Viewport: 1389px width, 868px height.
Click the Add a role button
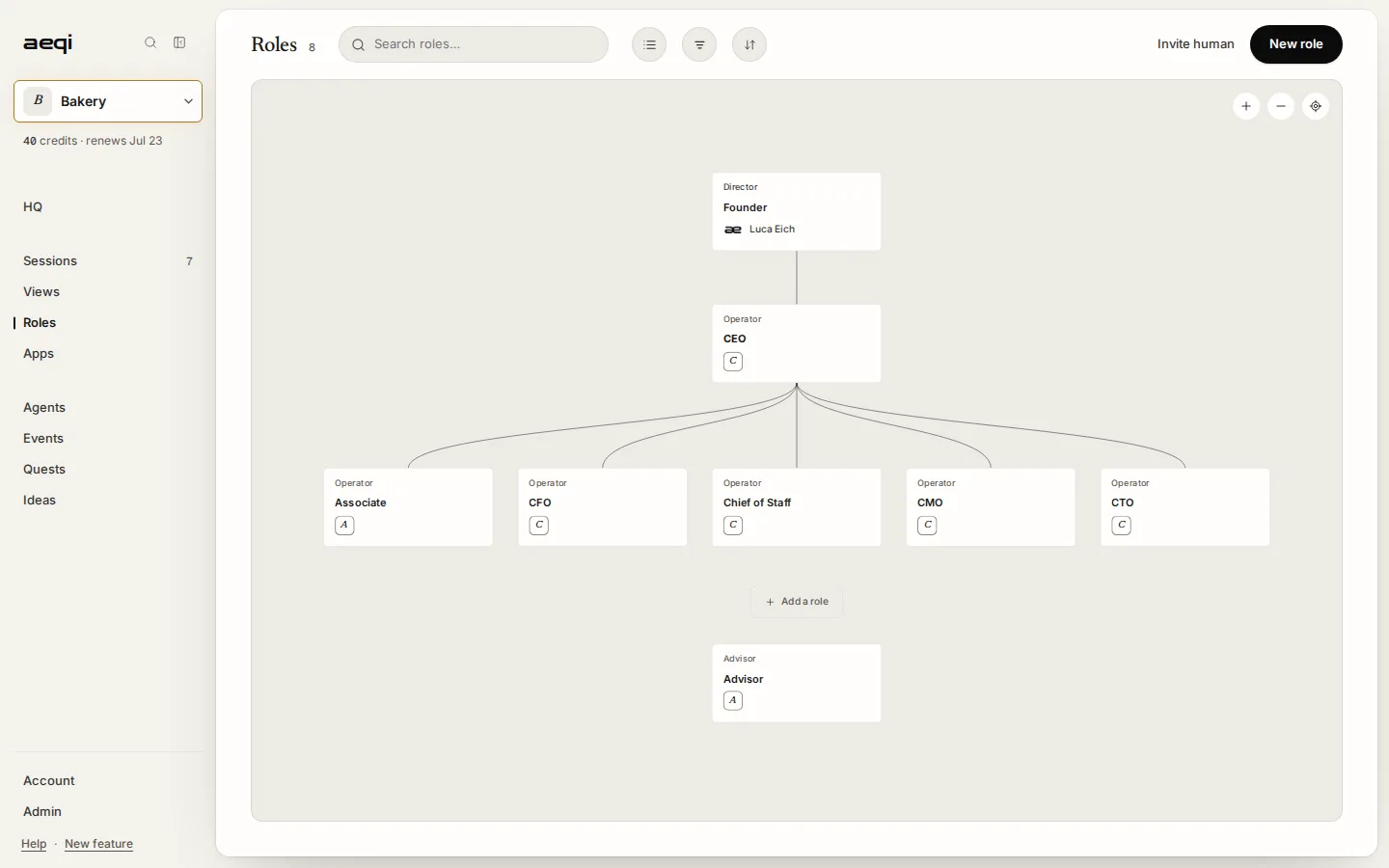click(x=797, y=602)
